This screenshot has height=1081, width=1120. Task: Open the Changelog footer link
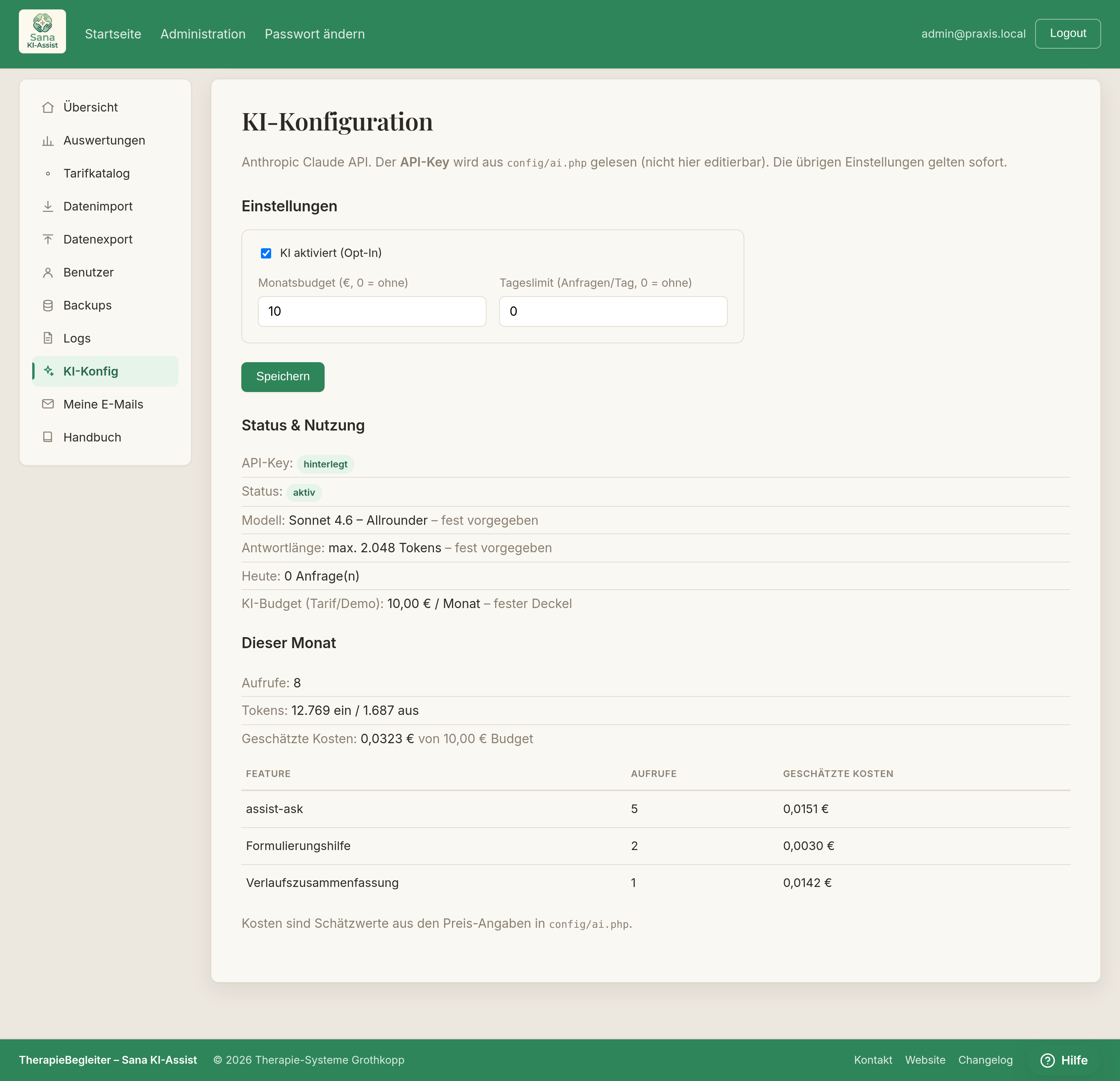985,1061
